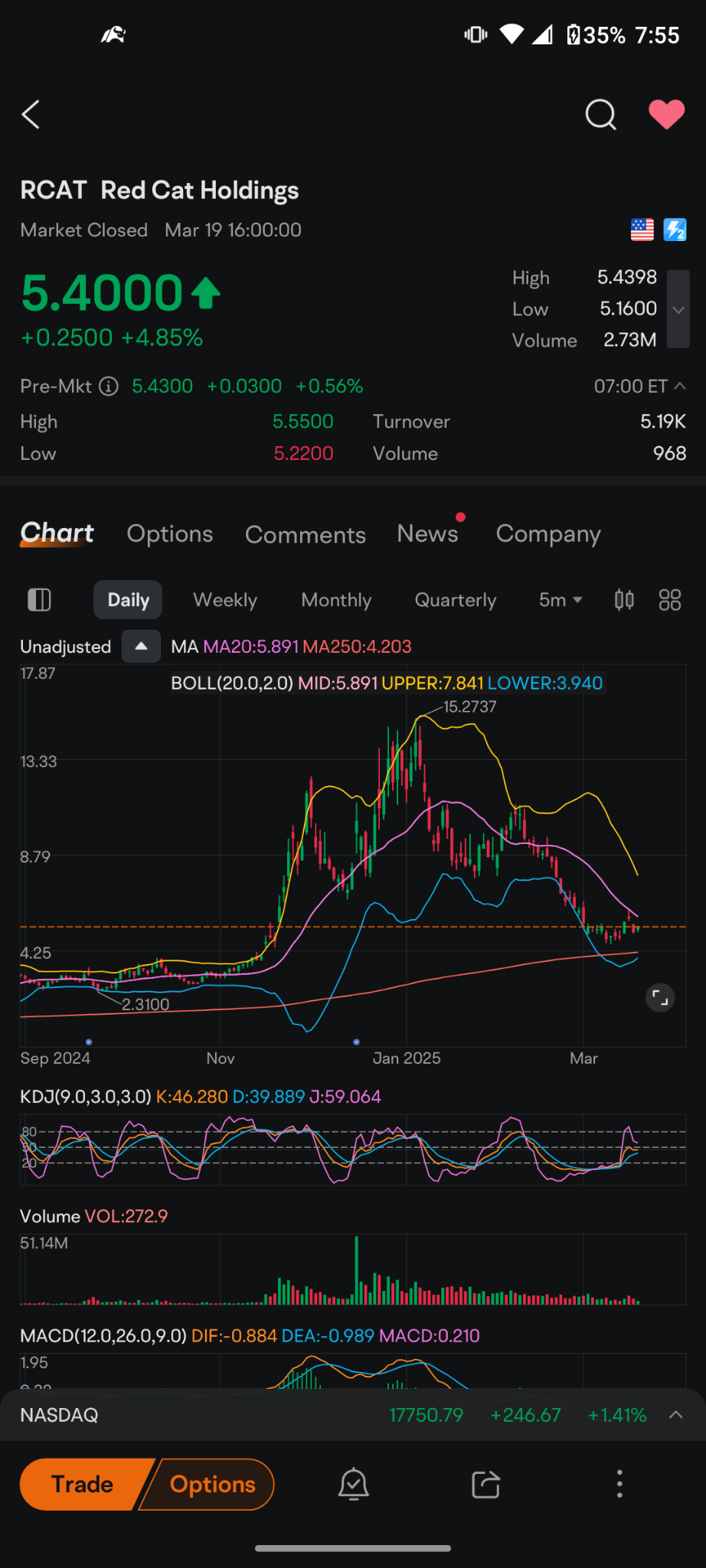Viewport: 706px width, 1568px height.
Task: Open the News tab
Action: pyautogui.click(x=427, y=533)
